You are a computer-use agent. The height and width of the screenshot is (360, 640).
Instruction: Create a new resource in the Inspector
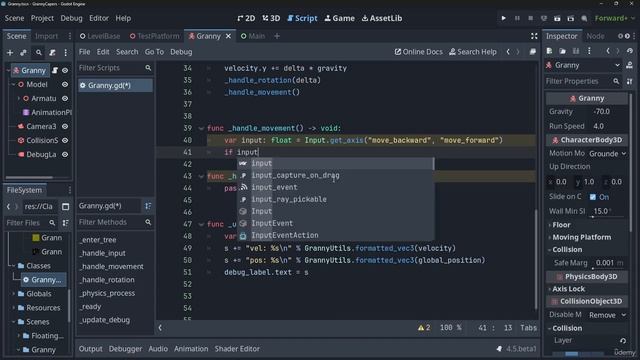pos(549,51)
